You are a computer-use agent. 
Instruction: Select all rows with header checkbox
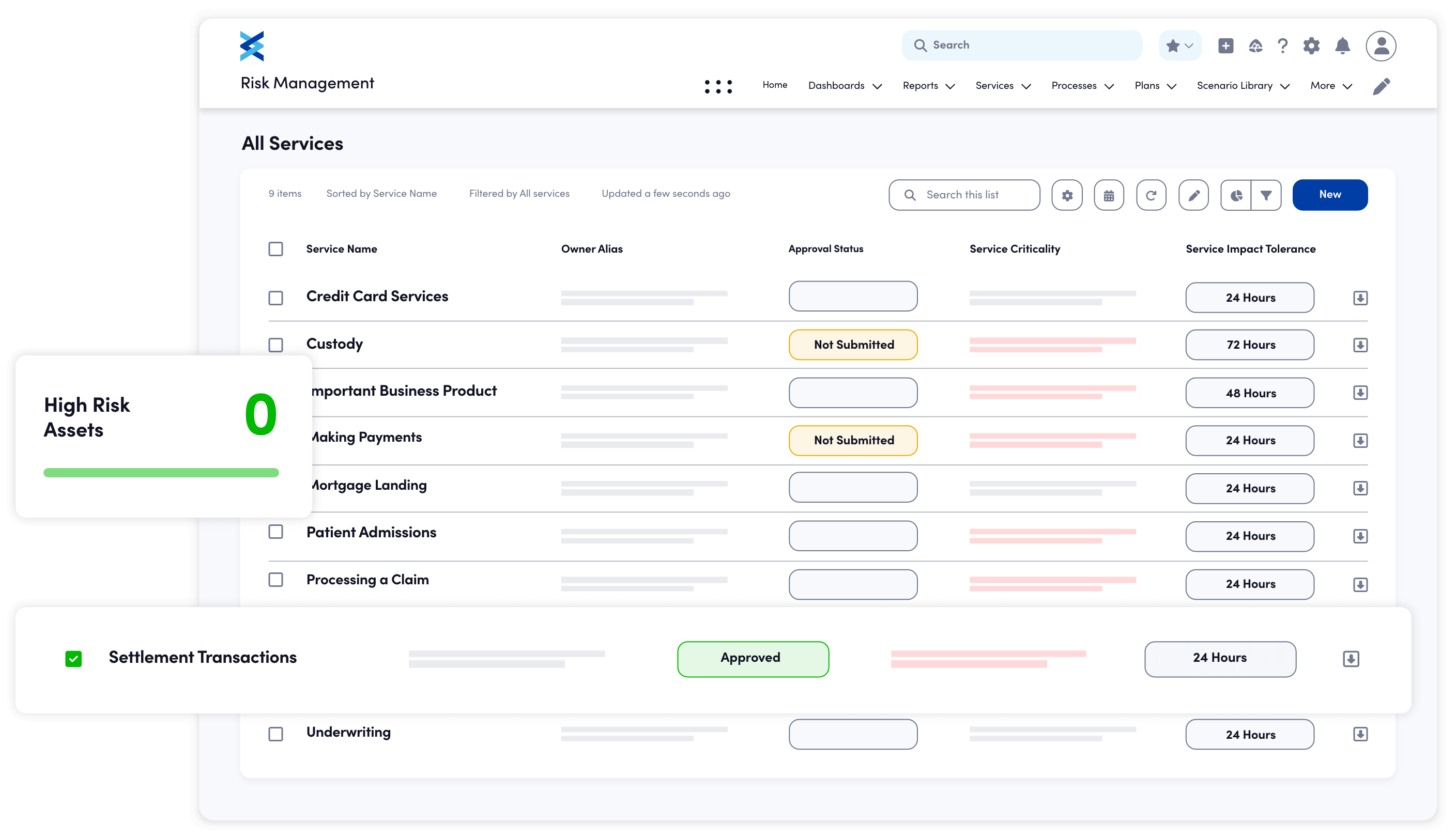point(275,249)
